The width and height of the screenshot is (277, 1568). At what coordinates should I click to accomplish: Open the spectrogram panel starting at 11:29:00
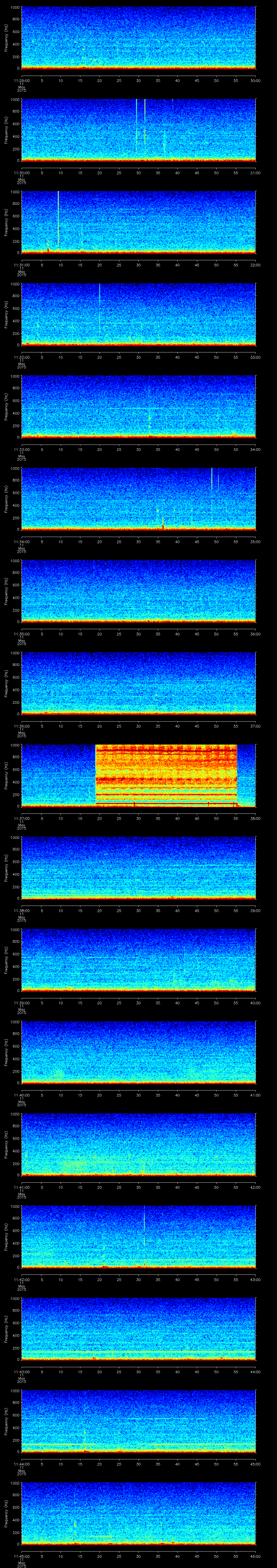click(138, 38)
